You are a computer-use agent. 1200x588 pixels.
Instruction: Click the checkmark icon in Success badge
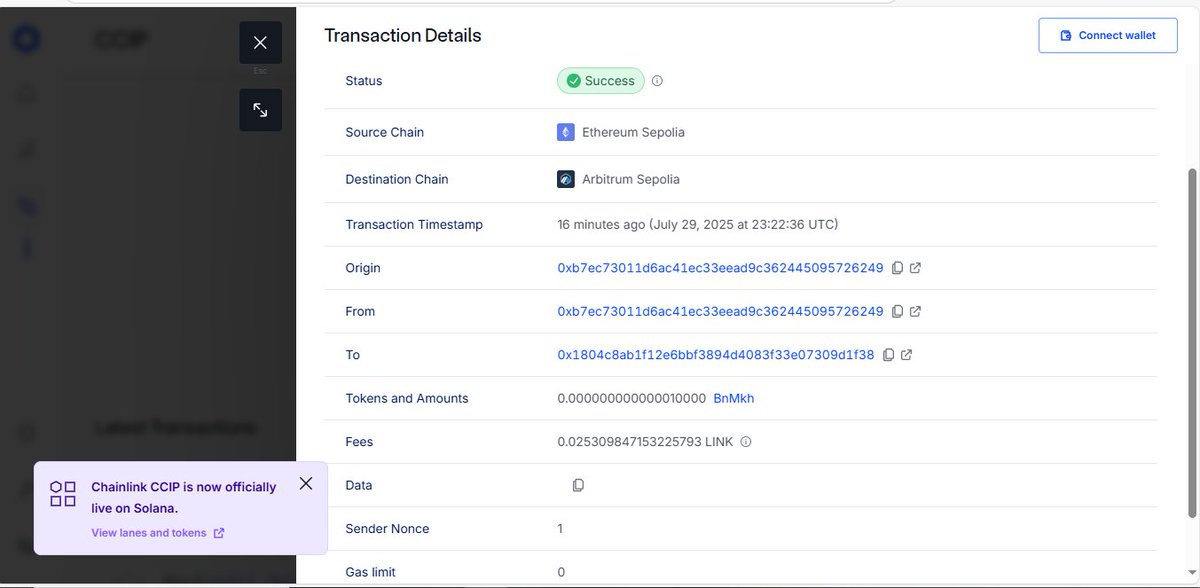click(573, 81)
